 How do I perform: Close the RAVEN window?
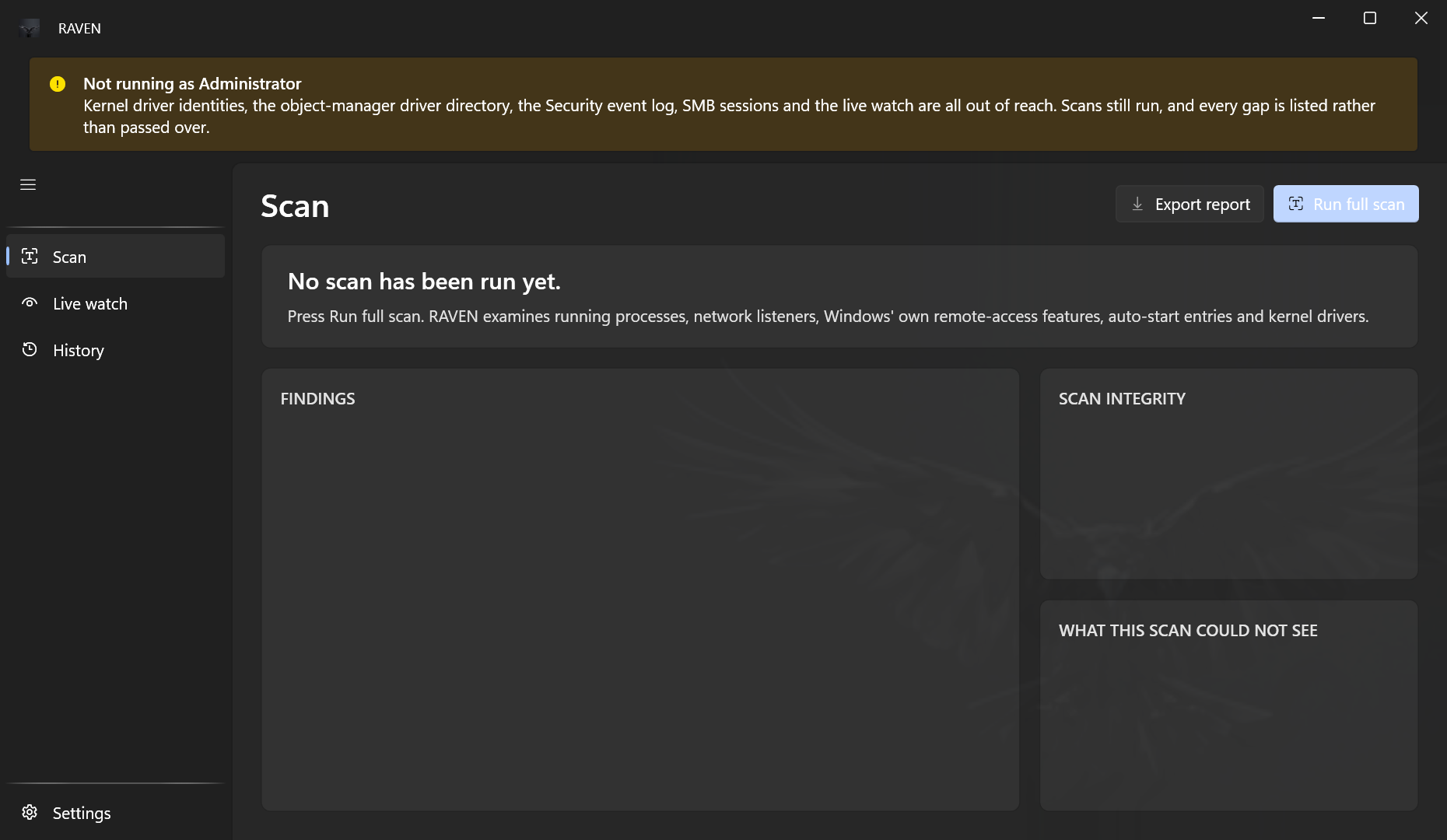[1421, 18]
